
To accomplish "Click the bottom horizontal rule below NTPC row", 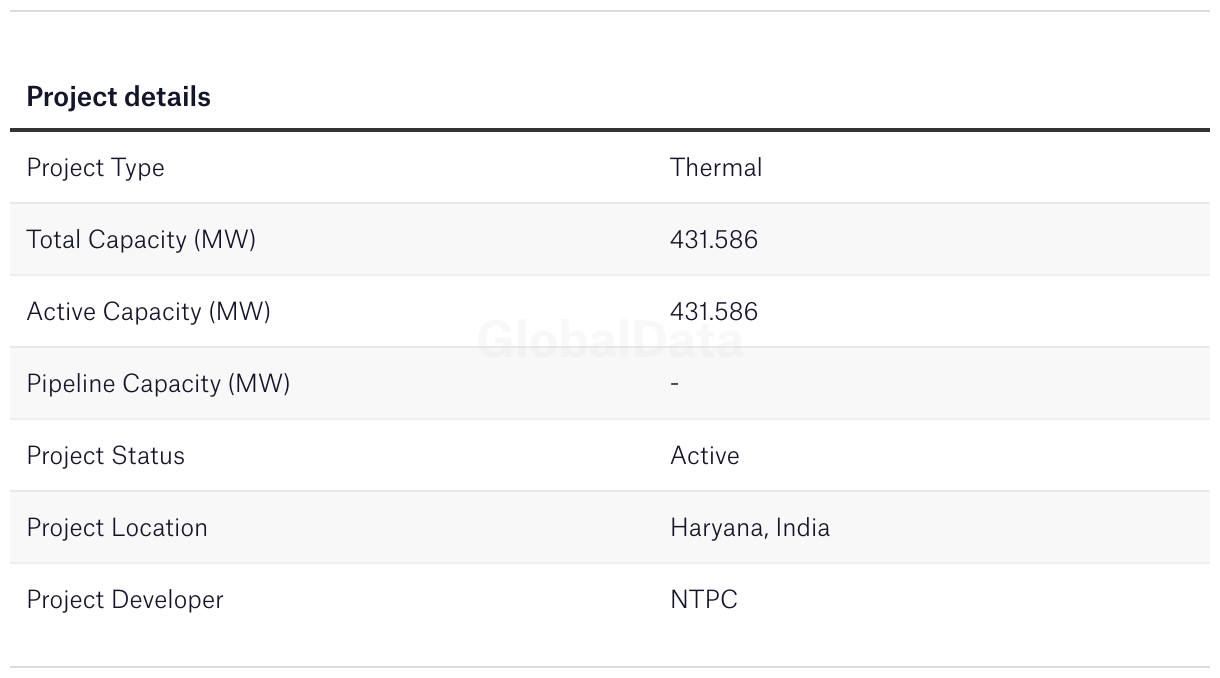I will point(610,667).
